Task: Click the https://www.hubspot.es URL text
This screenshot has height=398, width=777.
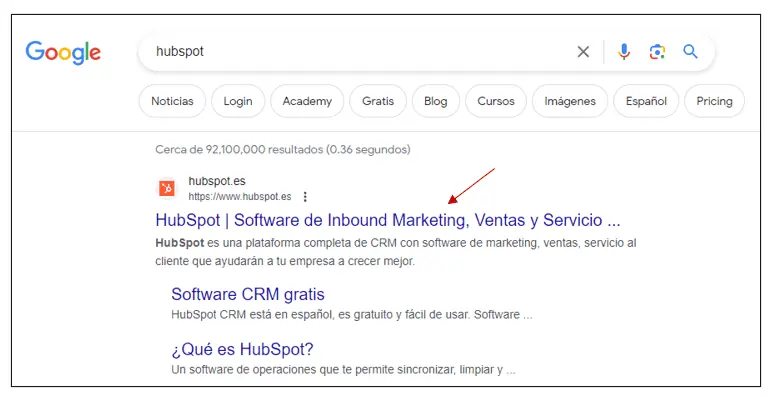Action: pos(240,197)
